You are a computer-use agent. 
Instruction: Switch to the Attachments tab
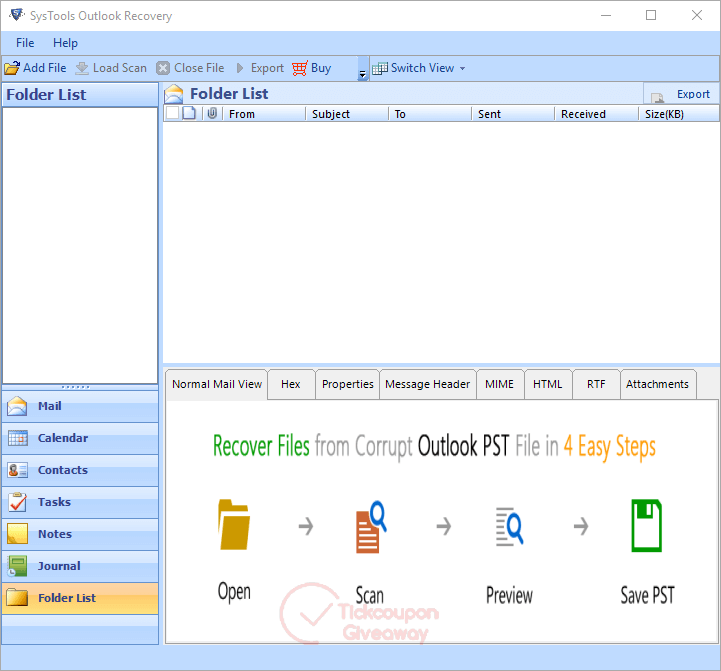click(x=658, y=384)
